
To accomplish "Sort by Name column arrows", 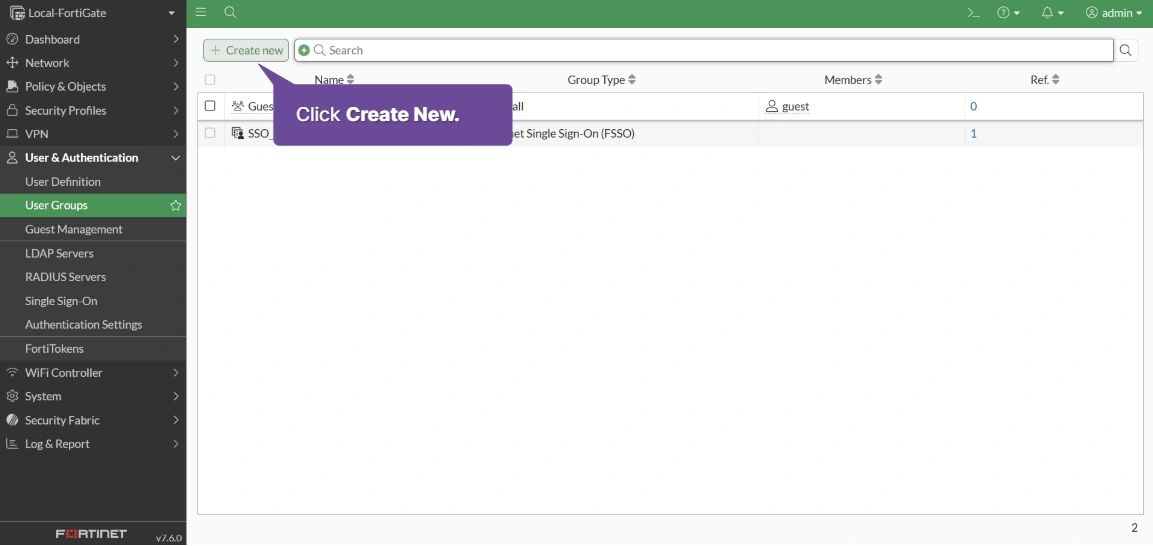I will (350, 79).
